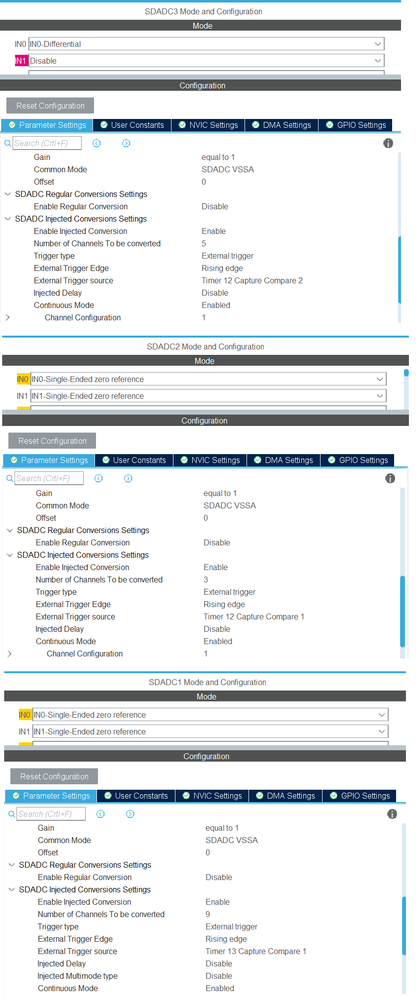Click Reset Configuration in SDADC2 panel
Screen dimensions: 419x999
click(x=52, y=441)
